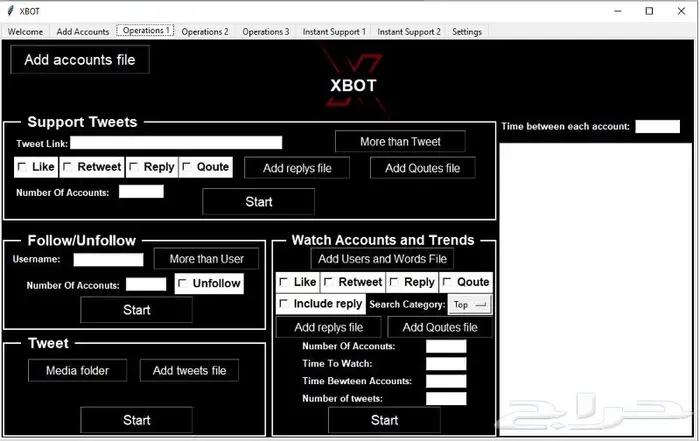The width and height of the screenshot is (700, 441).
Task: Click the Time To Watch input field
Action: 446,364
